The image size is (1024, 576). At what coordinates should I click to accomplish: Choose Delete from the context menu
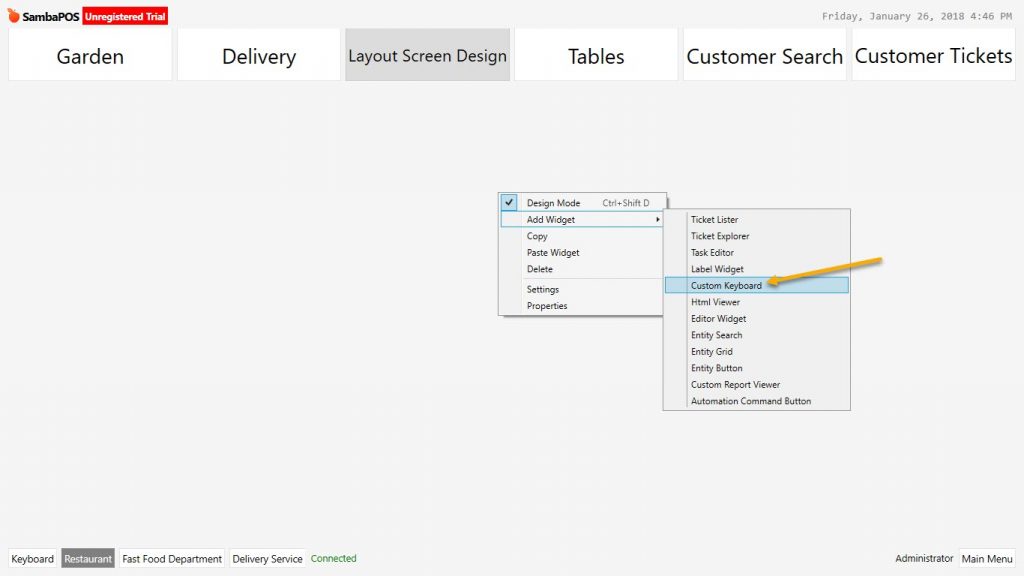point(581,268)
